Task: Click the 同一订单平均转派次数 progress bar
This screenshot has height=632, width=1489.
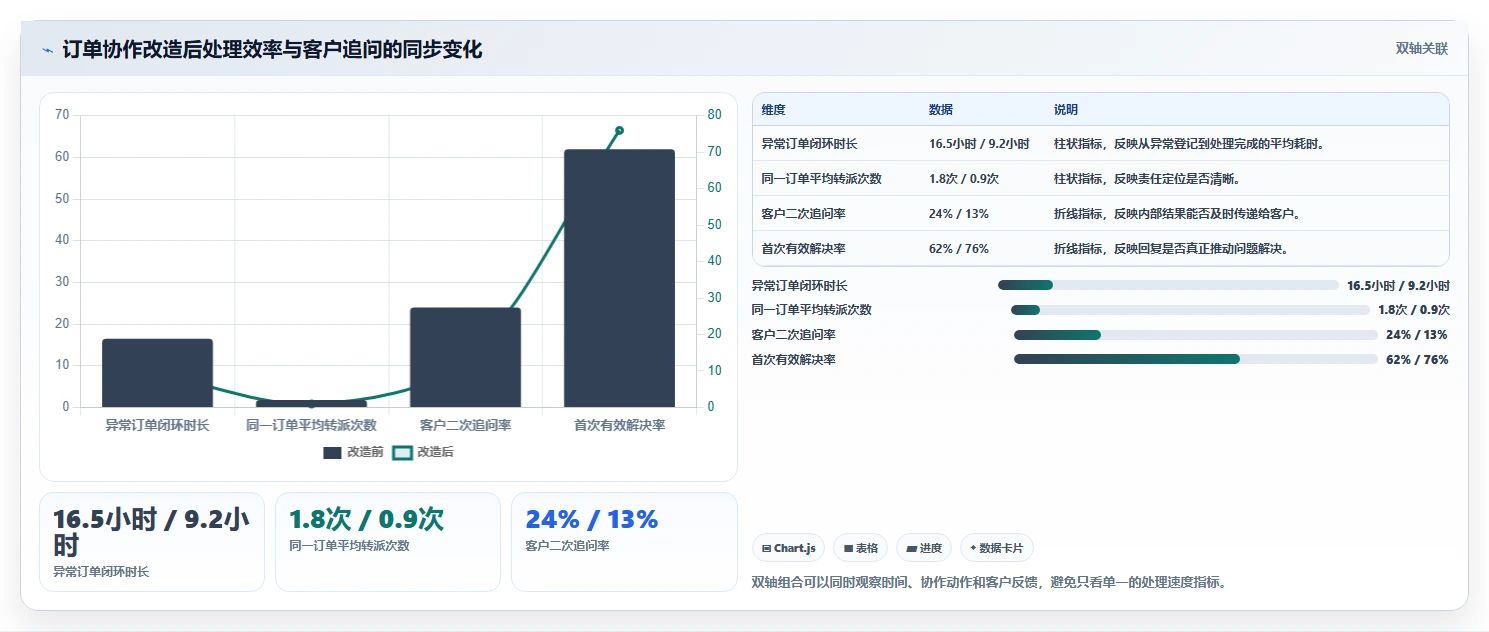Action: [1190, 310]
